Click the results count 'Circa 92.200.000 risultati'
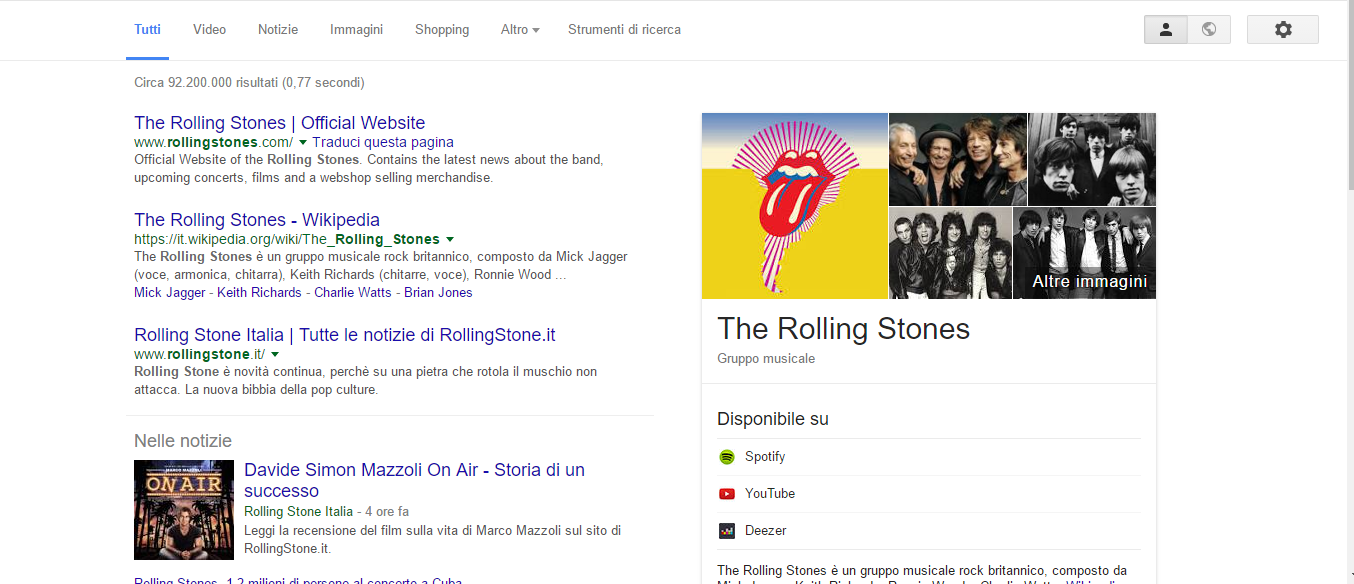The height and width of the screenshot is (584, 1354). click(249, 83)
